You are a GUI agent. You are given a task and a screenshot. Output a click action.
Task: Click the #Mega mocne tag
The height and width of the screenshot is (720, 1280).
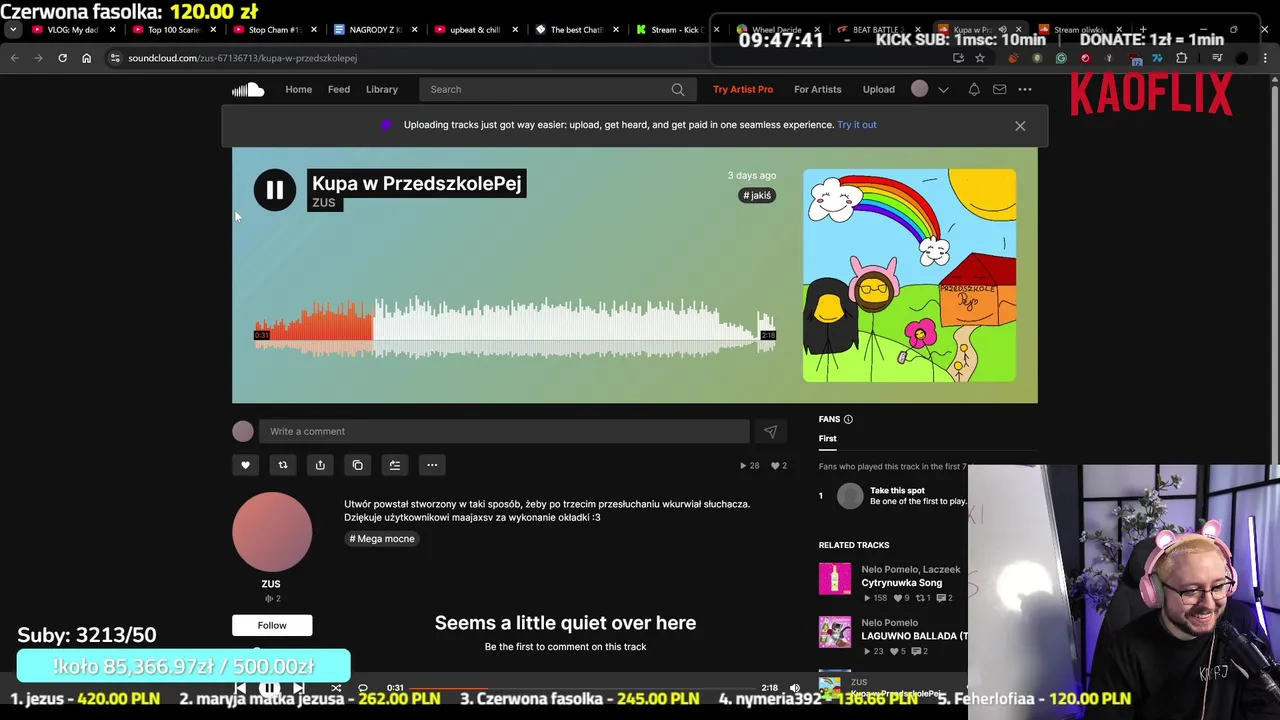pyautogui.click(x=382, y=539)
